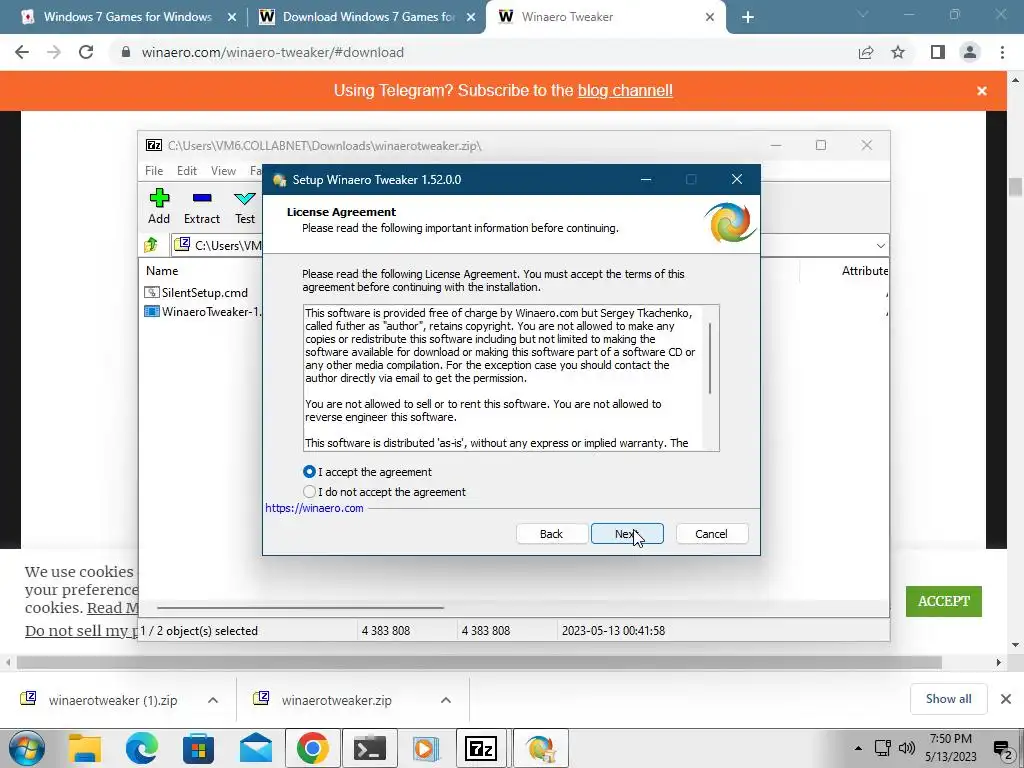Screen dimensions: 1024x768
Task: Open the Chrome profile avatar
Action: click(x=970, y=52)
